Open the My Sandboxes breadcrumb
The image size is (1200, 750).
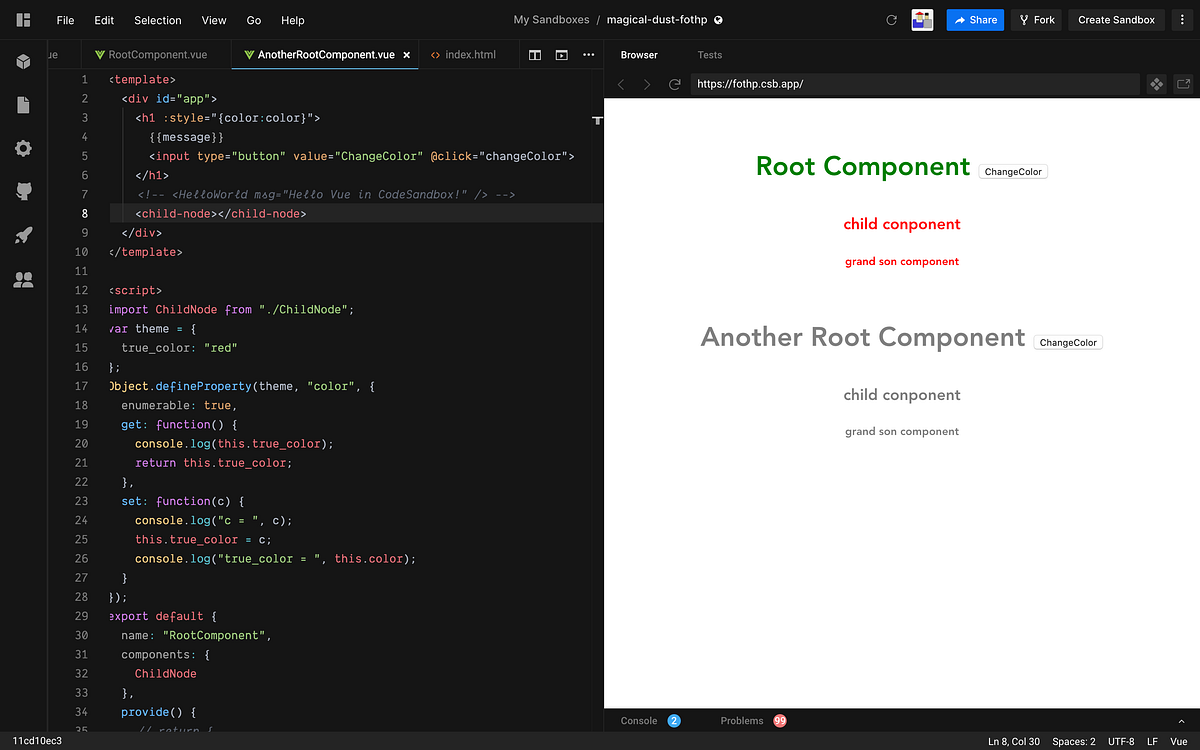(553, 19)
